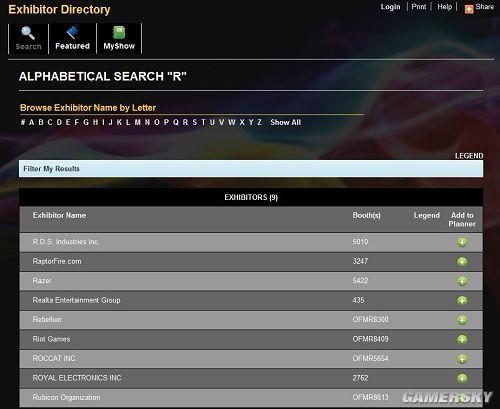Sort by Exhibitor Name column header
This screenshot has width=500, height=409.
tap(59, 215)
